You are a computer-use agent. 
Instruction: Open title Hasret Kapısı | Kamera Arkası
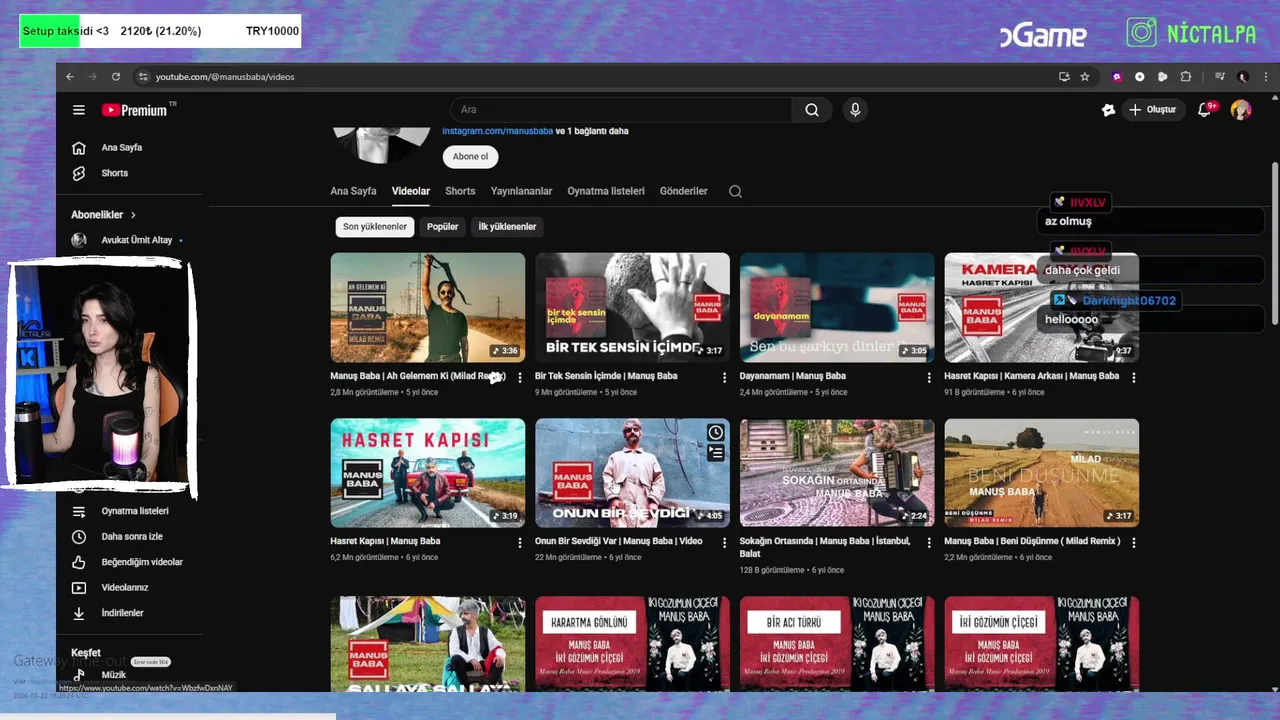point(1031,376)
